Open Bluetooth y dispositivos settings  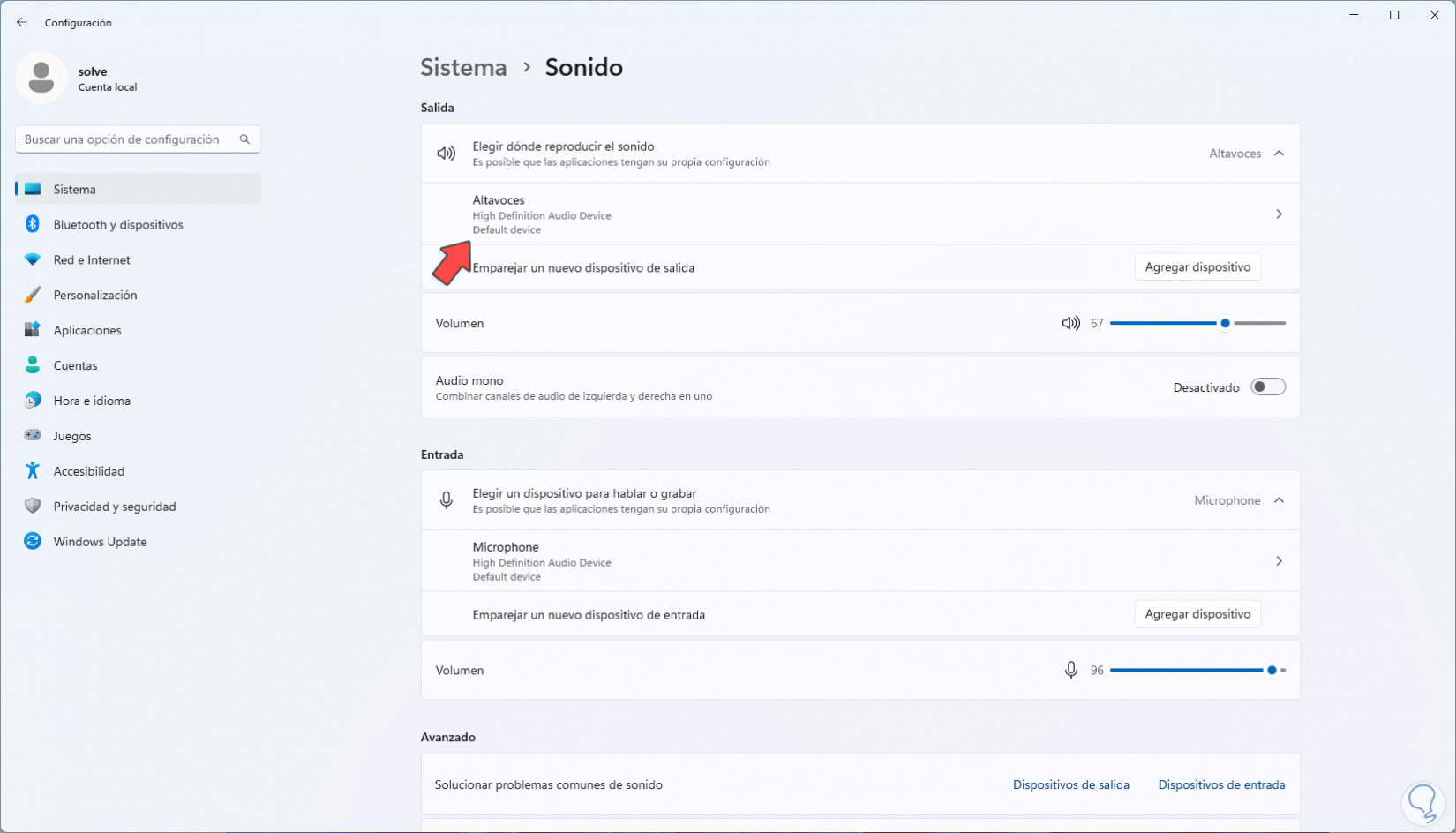click(117, 225)
